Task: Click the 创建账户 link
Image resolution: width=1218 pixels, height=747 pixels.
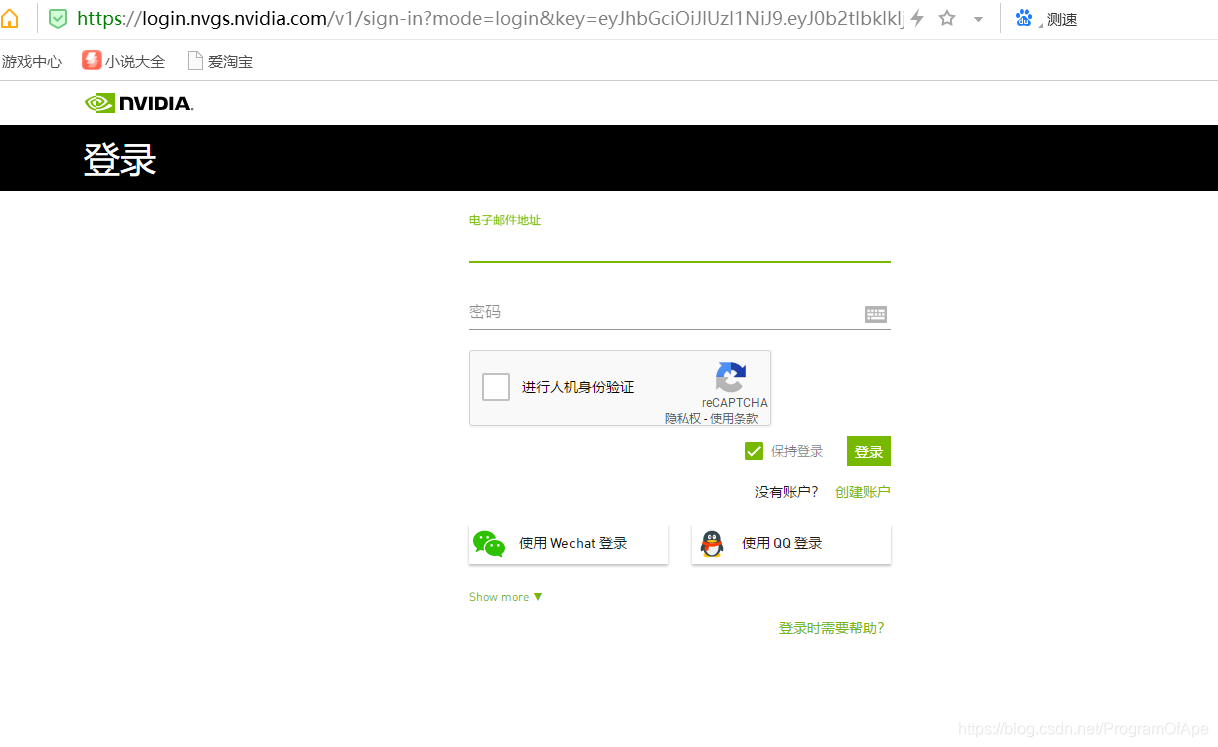Action: coord(863,492)
